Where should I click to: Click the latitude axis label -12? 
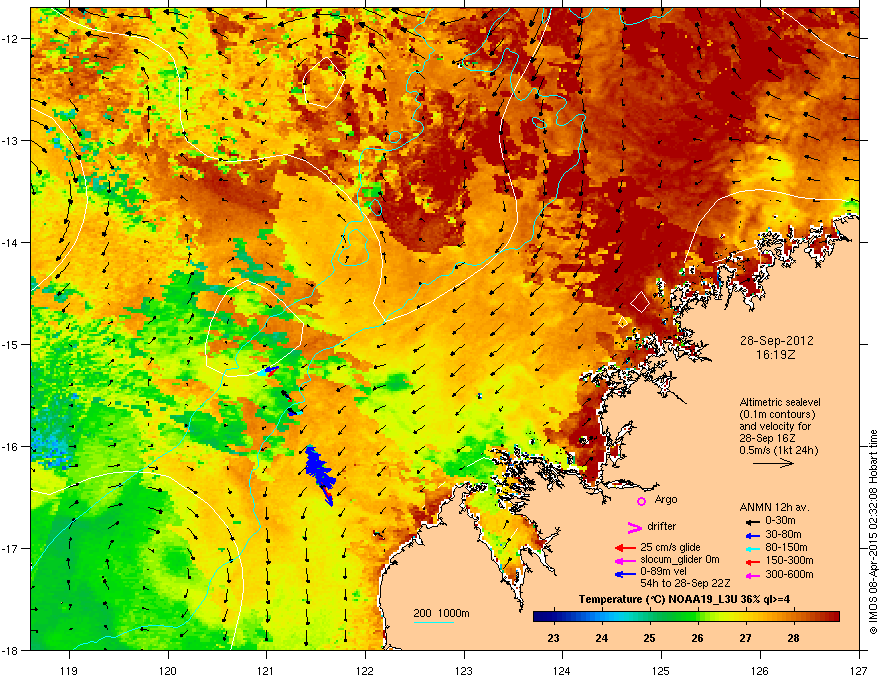10,39
